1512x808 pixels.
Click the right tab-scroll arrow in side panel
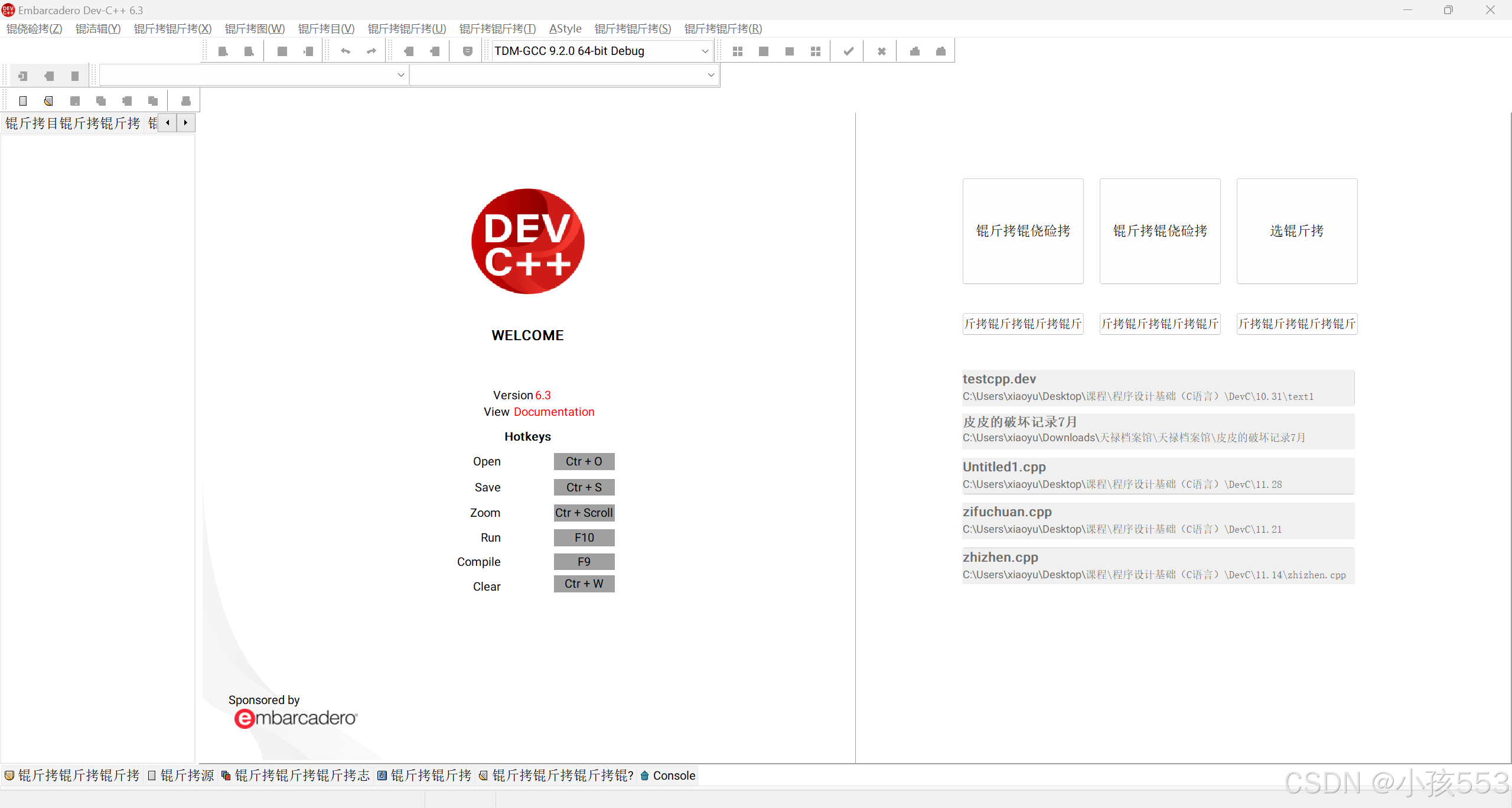[x=185, y=123]
